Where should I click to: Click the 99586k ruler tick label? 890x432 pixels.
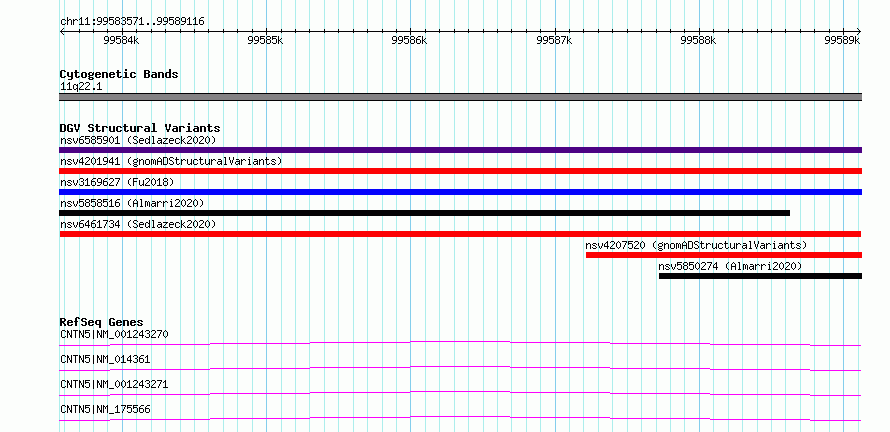tap(409, 40)
